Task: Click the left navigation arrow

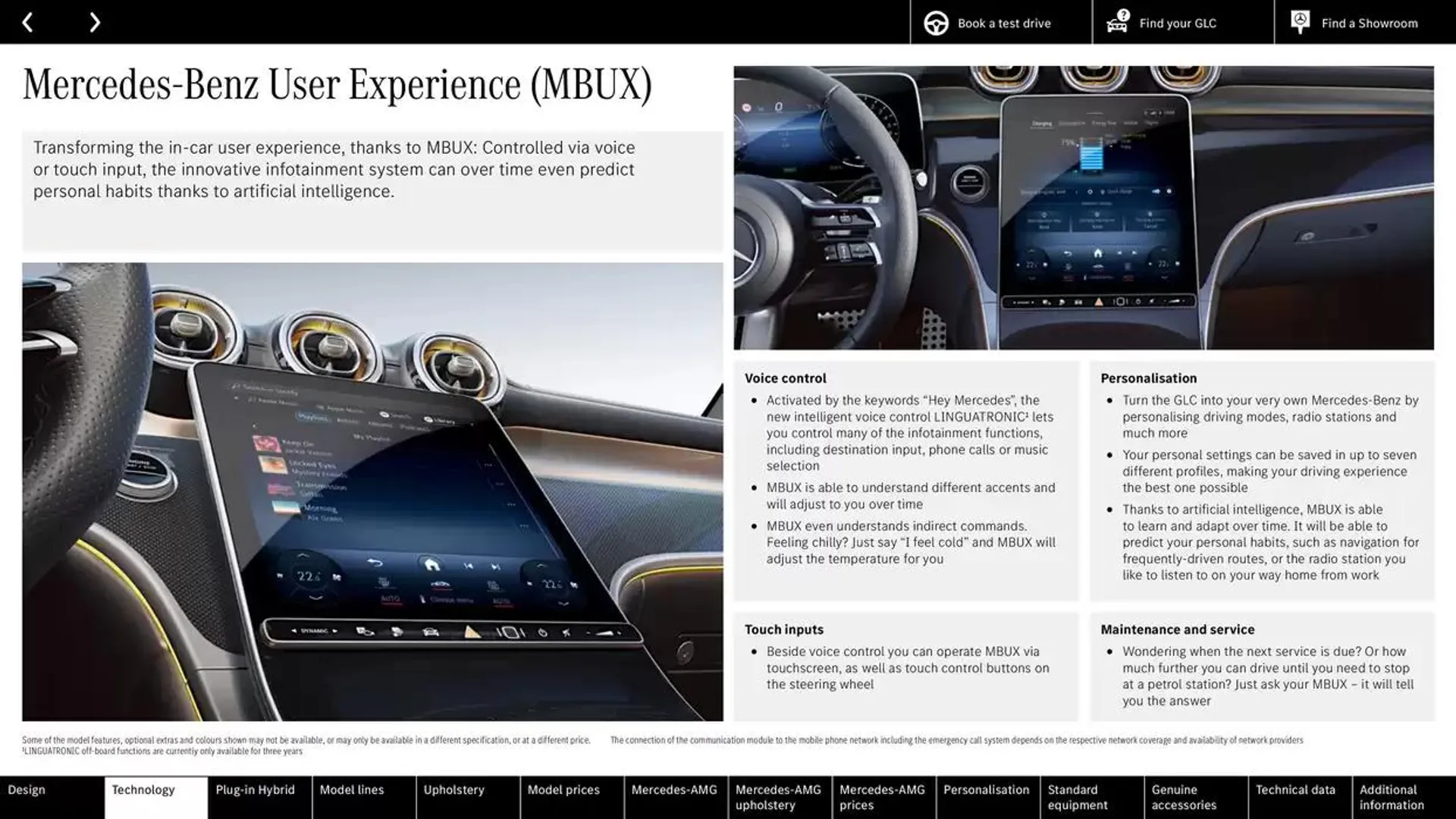Action: (26, 21)
